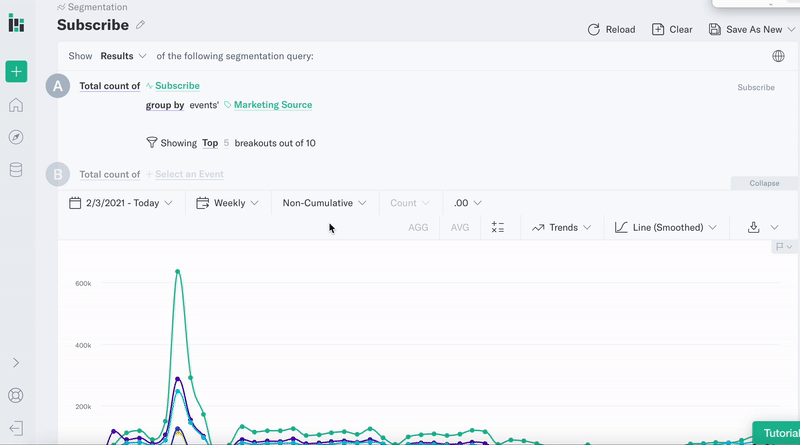Expand the sidebar with right chevron

(16, 363)
